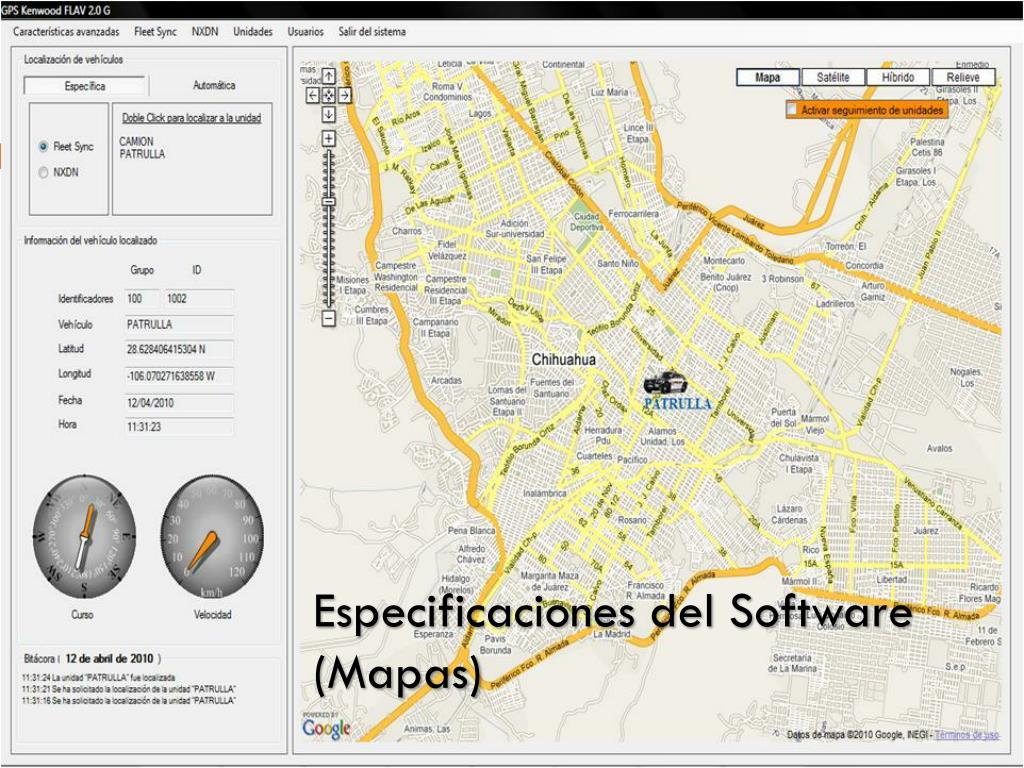1024x768 pixels.
Task: Select PATRULLA in the unit list
Action: [x=142, y=154]
